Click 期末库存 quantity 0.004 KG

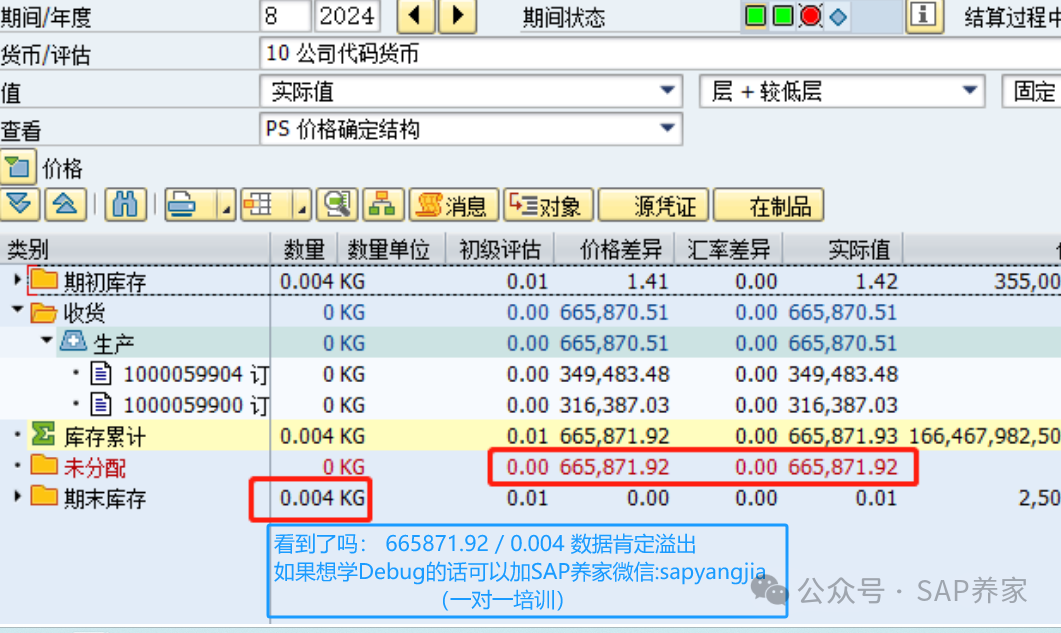click(x=322, y=498)
